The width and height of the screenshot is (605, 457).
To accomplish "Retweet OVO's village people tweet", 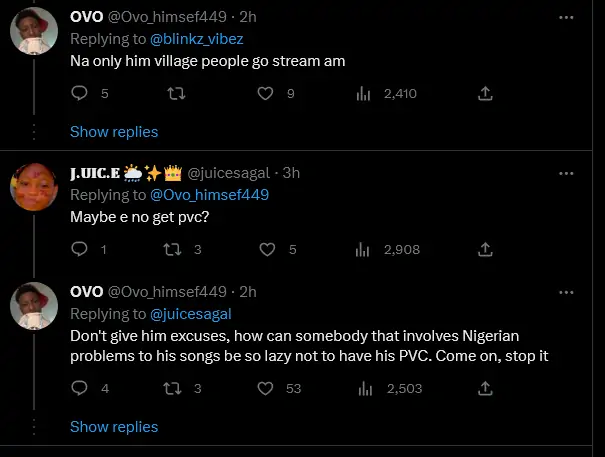I will (x=177, y=93).
